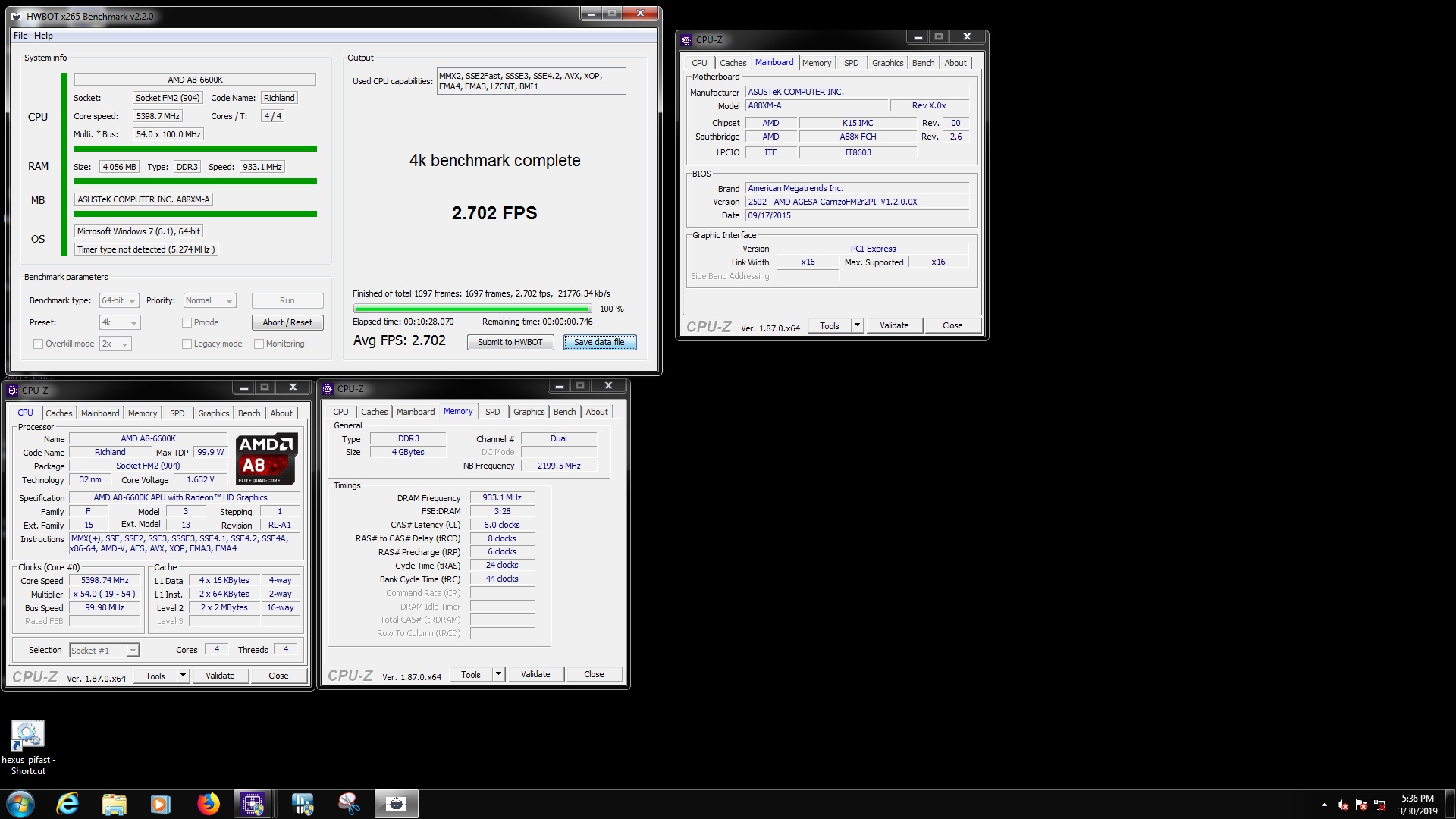This screenshot has width=1456, height=819.
Task: Click the HWBOT taskbar icon with shield
Action: 303,804
